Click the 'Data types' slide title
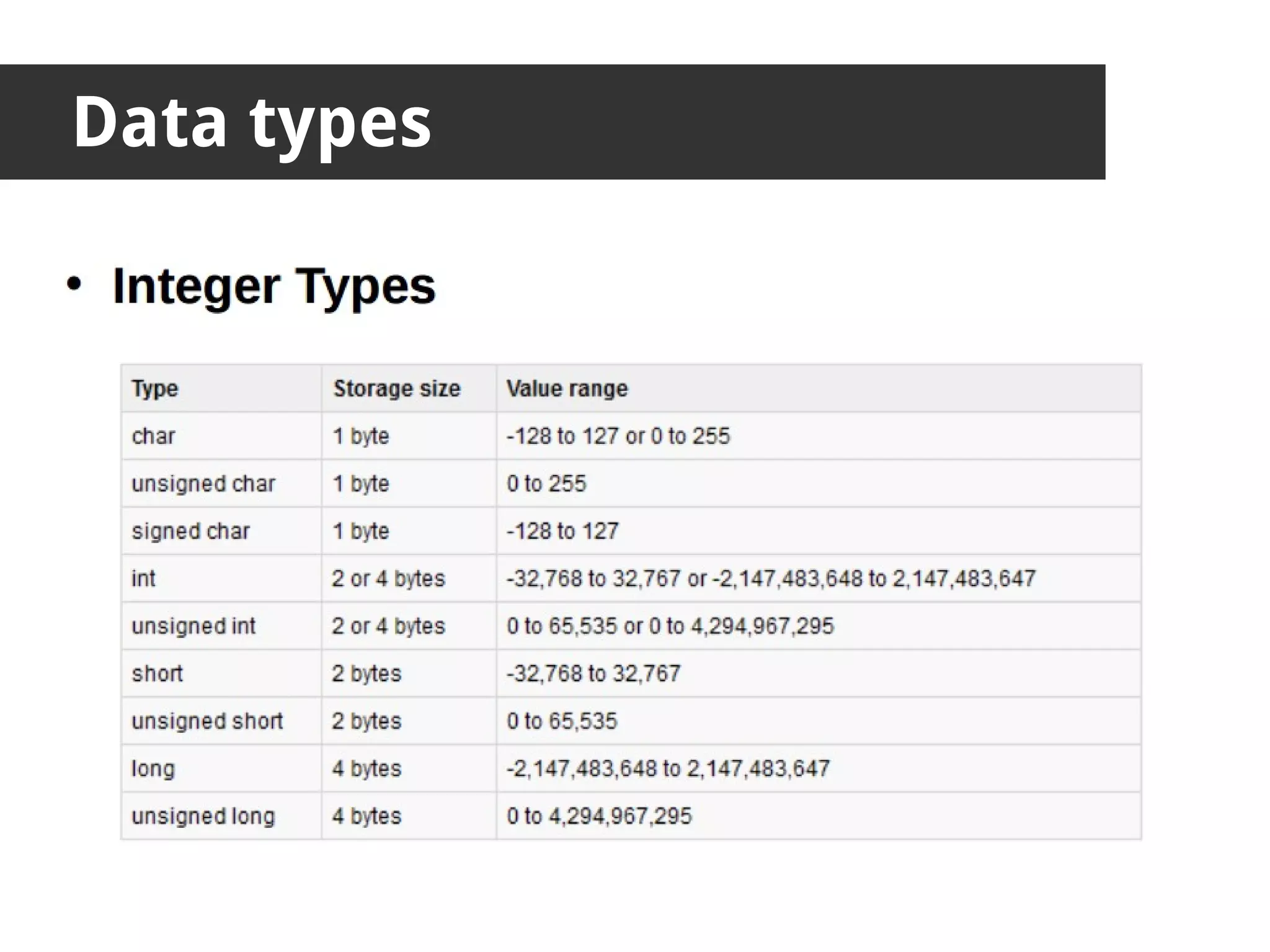This screenshot has height=952, width=1270. (252, 122)
